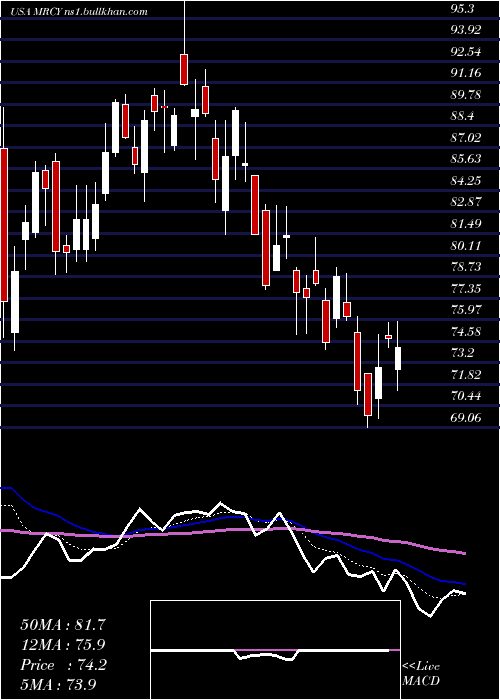Click the Price : 74.2 readout
The height and width of the screenshot is (700, 500).
63,665
